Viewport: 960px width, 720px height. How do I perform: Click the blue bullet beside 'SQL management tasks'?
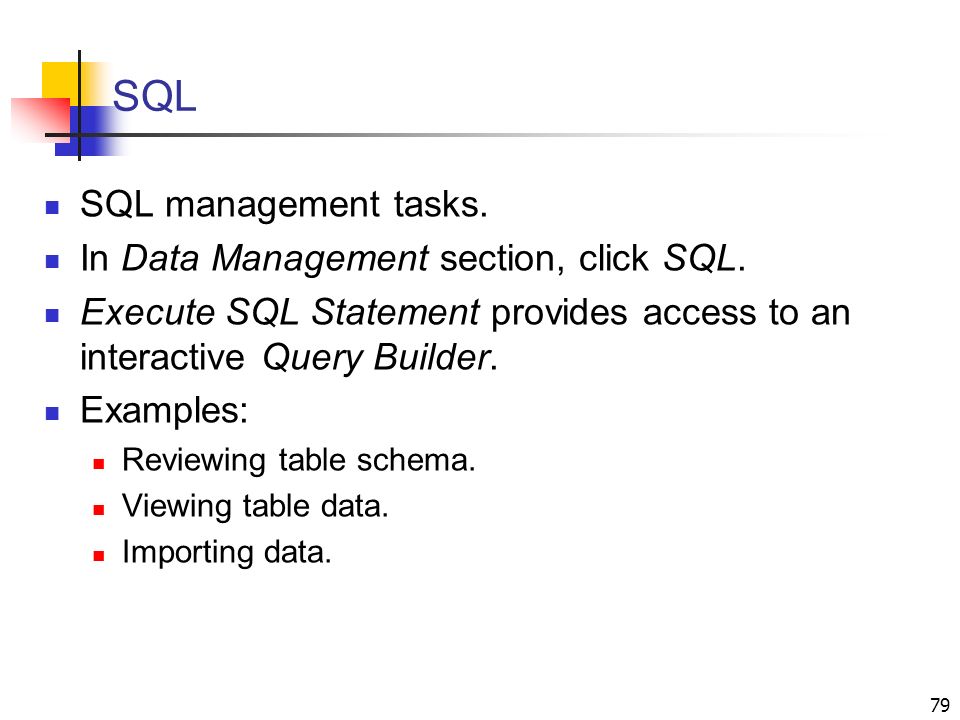[x=53, y=208]
